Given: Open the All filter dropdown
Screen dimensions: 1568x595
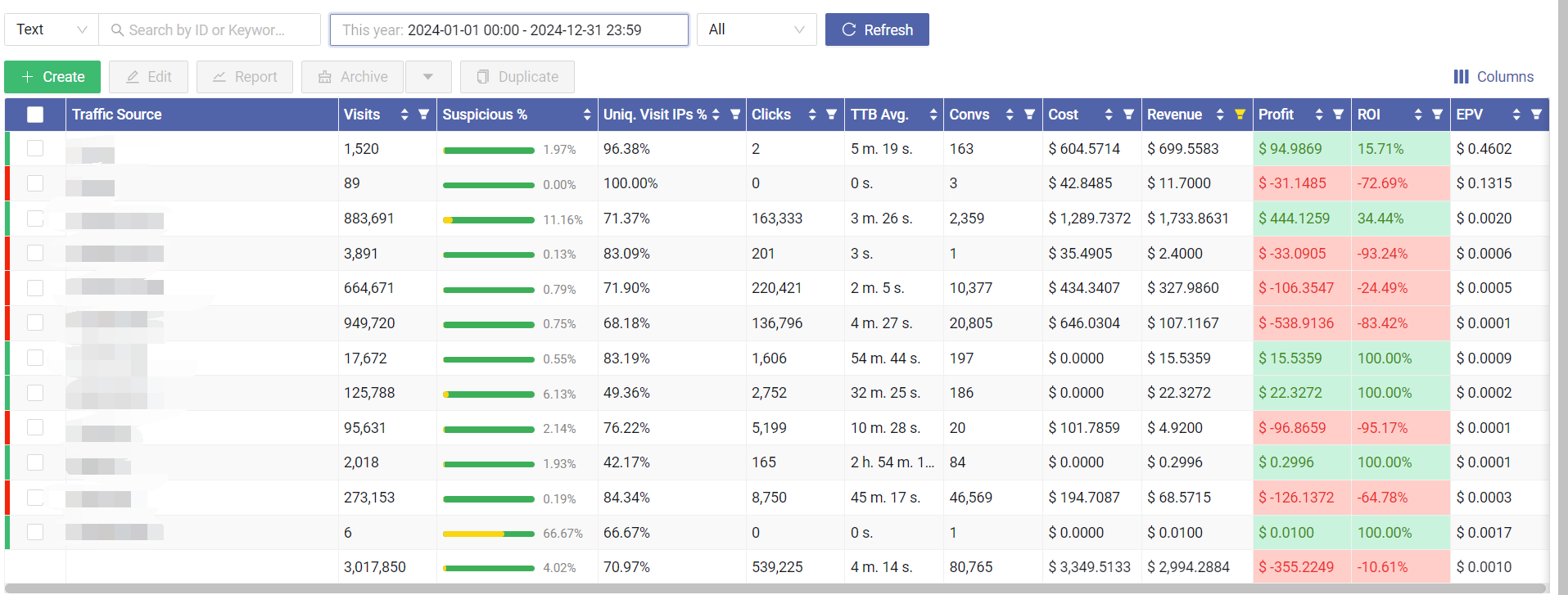Looking at the screenshot, I should click(x=757, y=29).
